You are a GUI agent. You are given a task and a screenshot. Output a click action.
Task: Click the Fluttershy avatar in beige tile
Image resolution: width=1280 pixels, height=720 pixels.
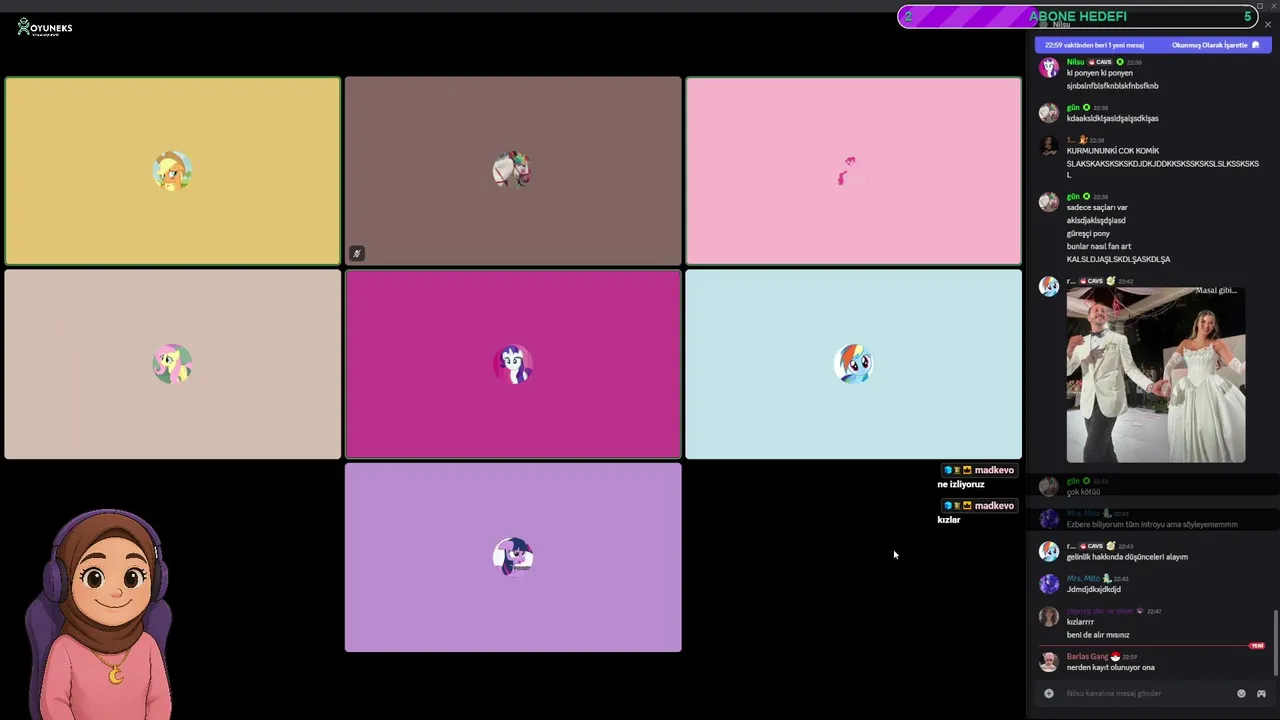click(x=172, y=364)
